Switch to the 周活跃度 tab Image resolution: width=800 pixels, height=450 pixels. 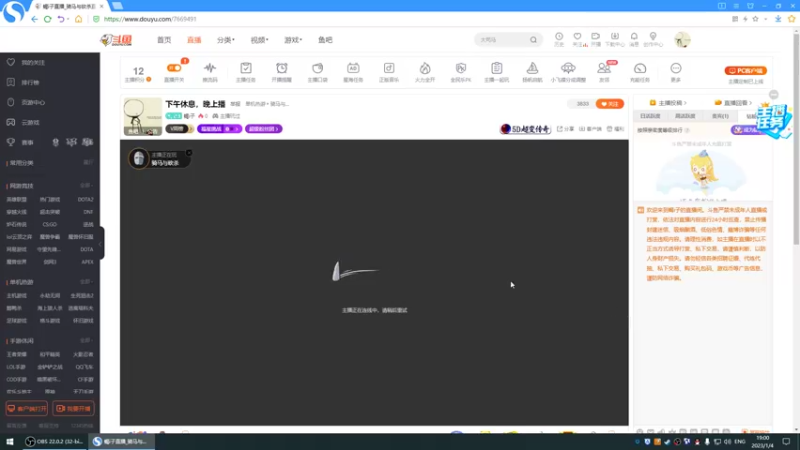point(685,116)
